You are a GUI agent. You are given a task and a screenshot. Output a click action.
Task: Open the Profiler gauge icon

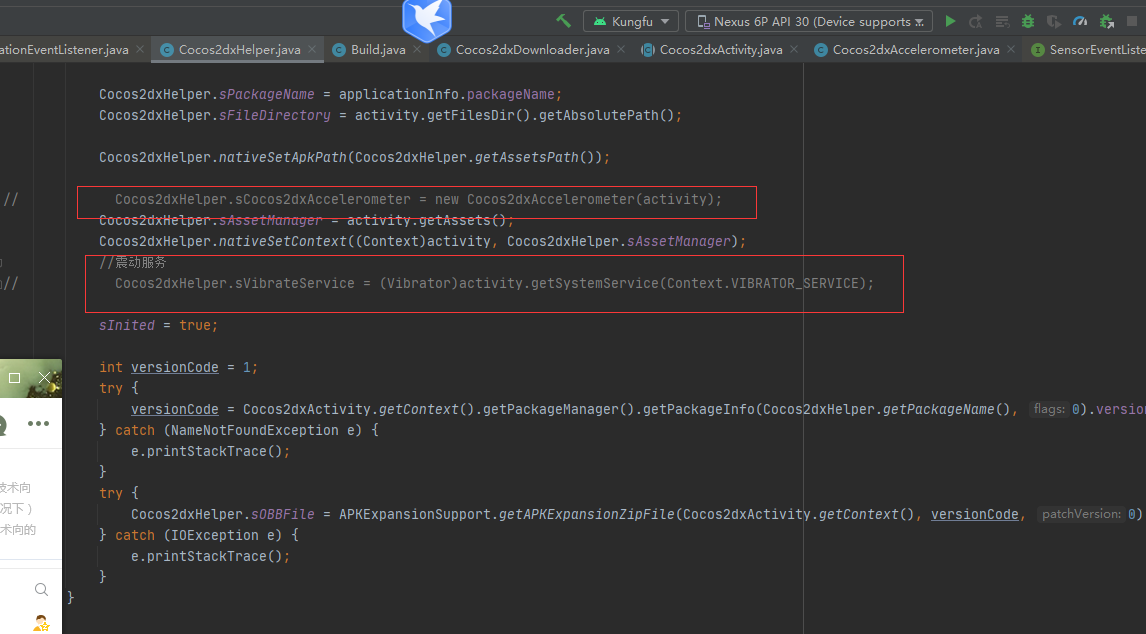(1080, 21)
